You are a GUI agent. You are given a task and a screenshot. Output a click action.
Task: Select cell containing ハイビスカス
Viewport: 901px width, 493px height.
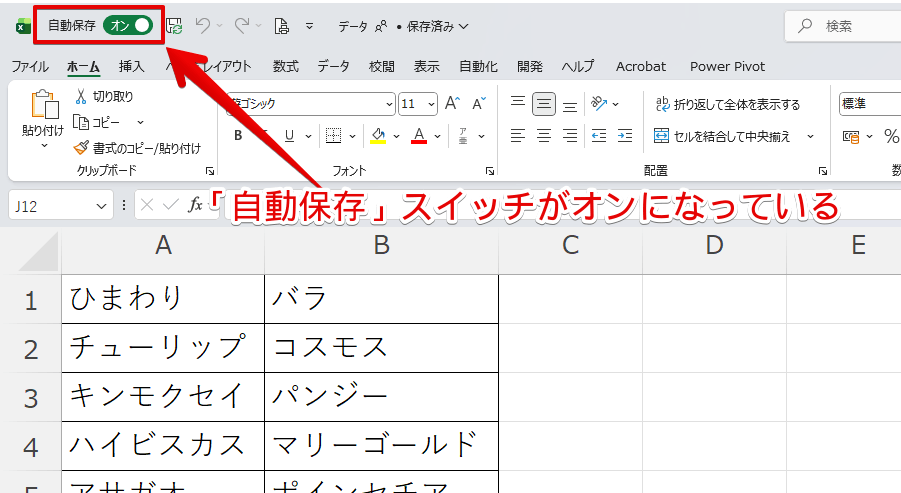(163, 446)
